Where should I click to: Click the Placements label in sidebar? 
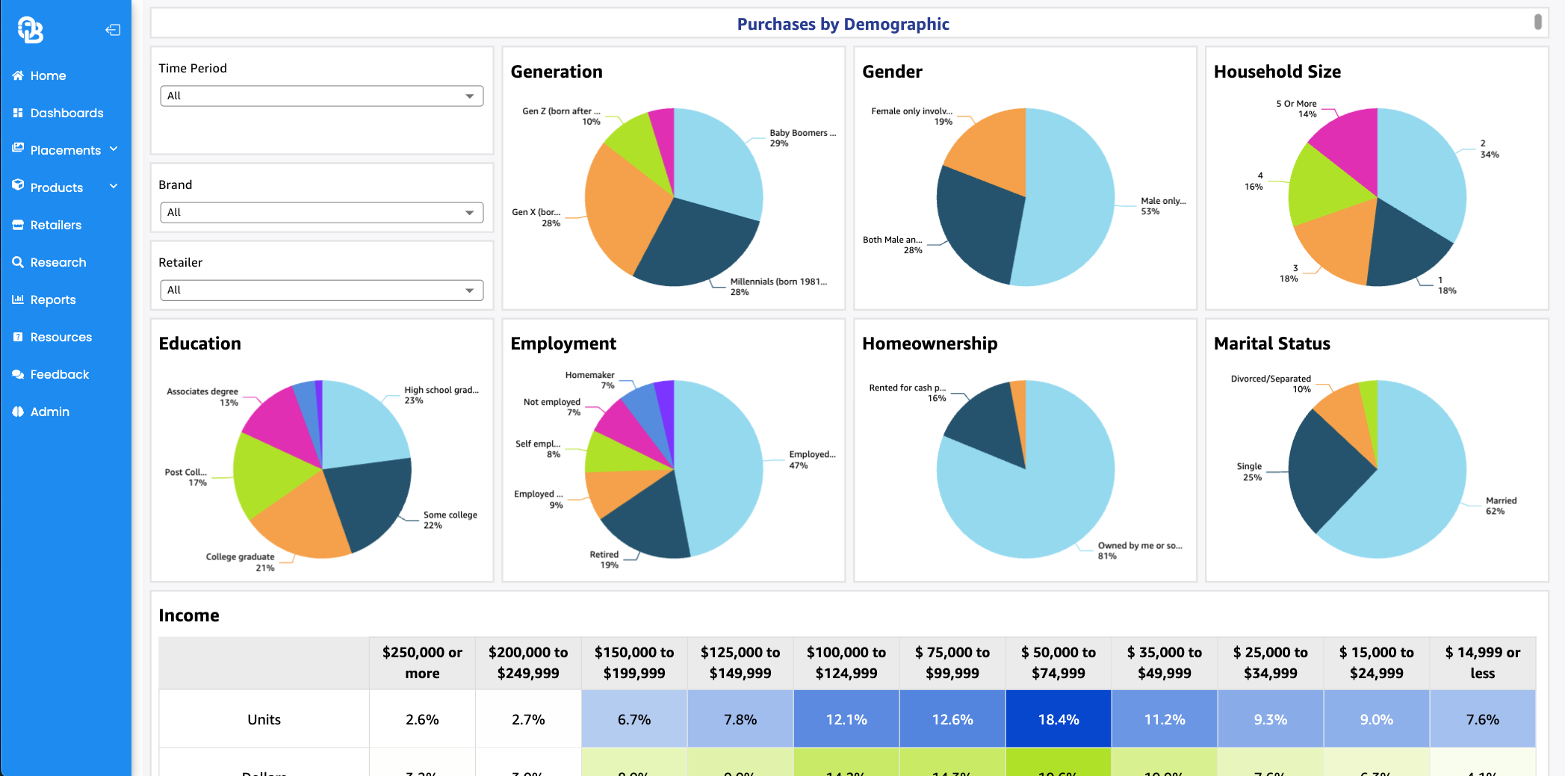[66, 150]
